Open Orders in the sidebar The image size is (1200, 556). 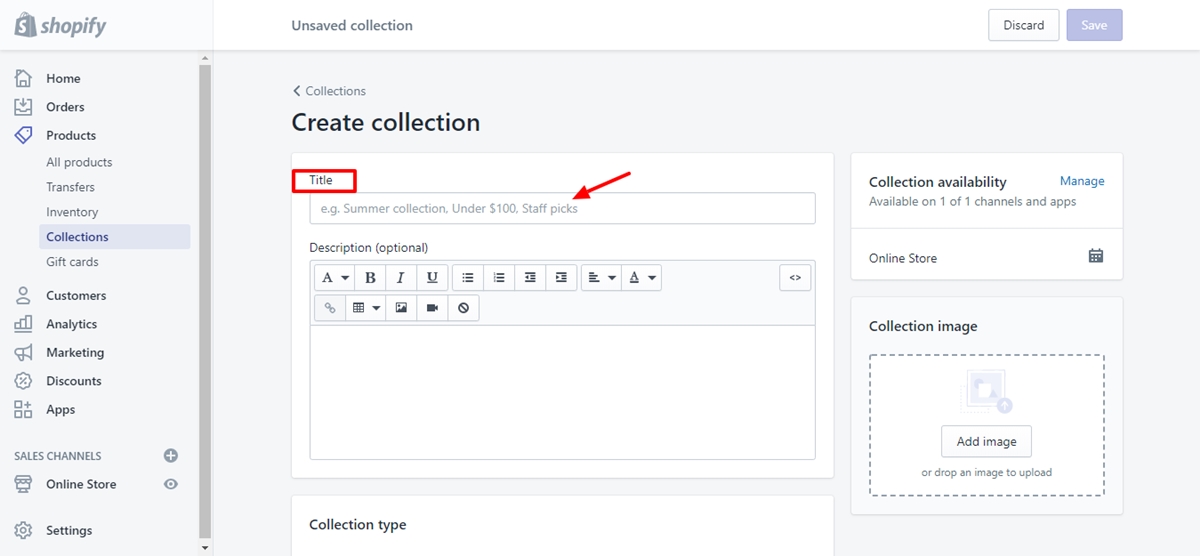pyautogui.click(x=65, y=107)
